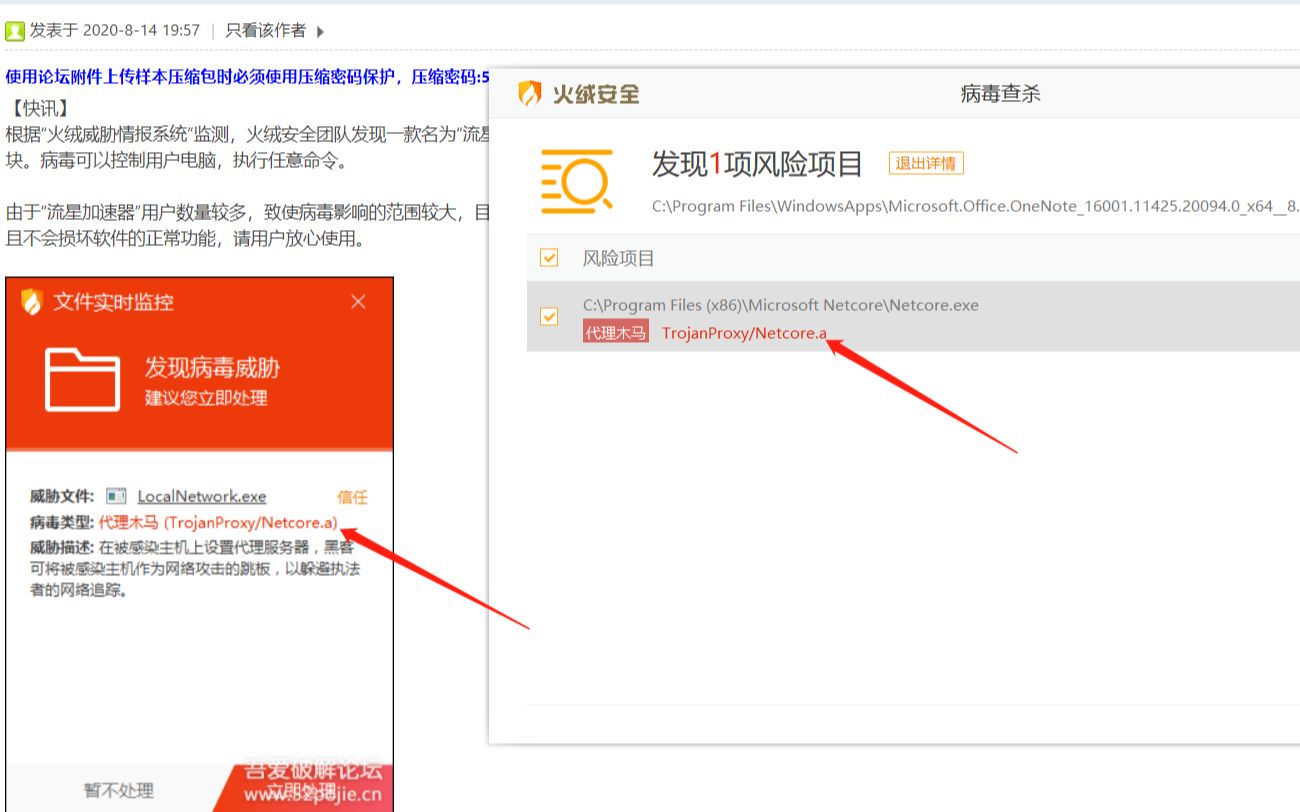Click virus type text in the popup
This screenshot has height=812, width=1300.
click(218, 522)
